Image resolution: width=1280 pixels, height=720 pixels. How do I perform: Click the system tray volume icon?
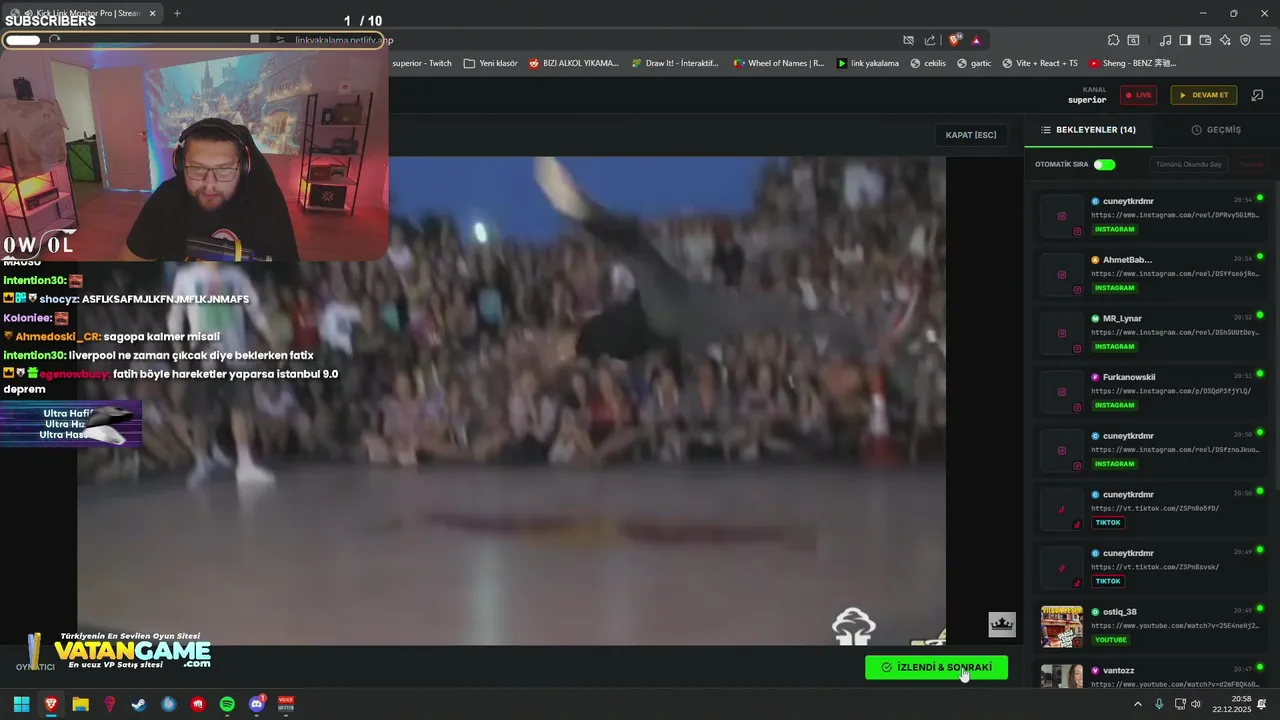[x=1196, y=704]
